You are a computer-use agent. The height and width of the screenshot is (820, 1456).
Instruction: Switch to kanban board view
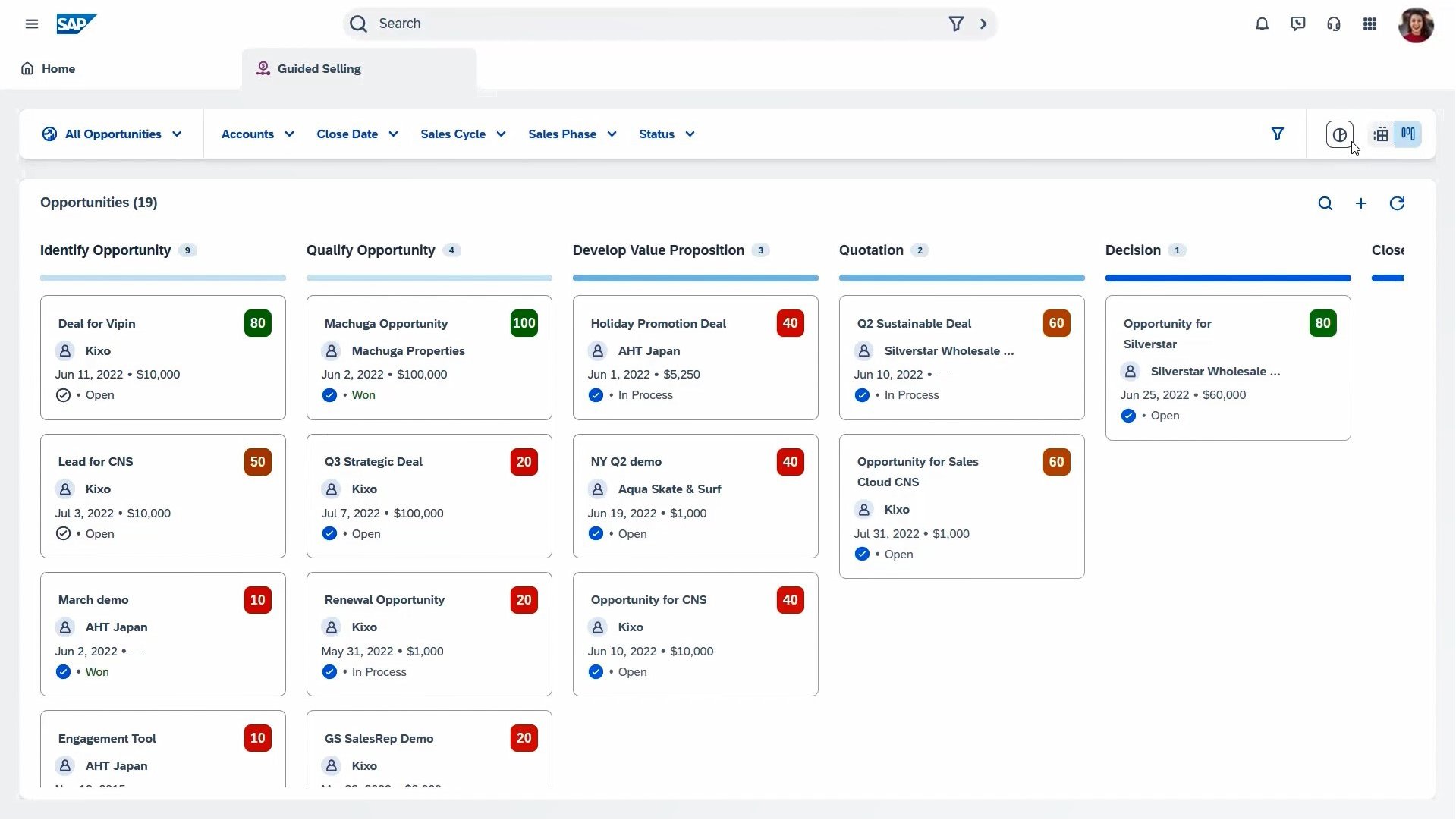pyautogui.click(x=1408, y=134)
